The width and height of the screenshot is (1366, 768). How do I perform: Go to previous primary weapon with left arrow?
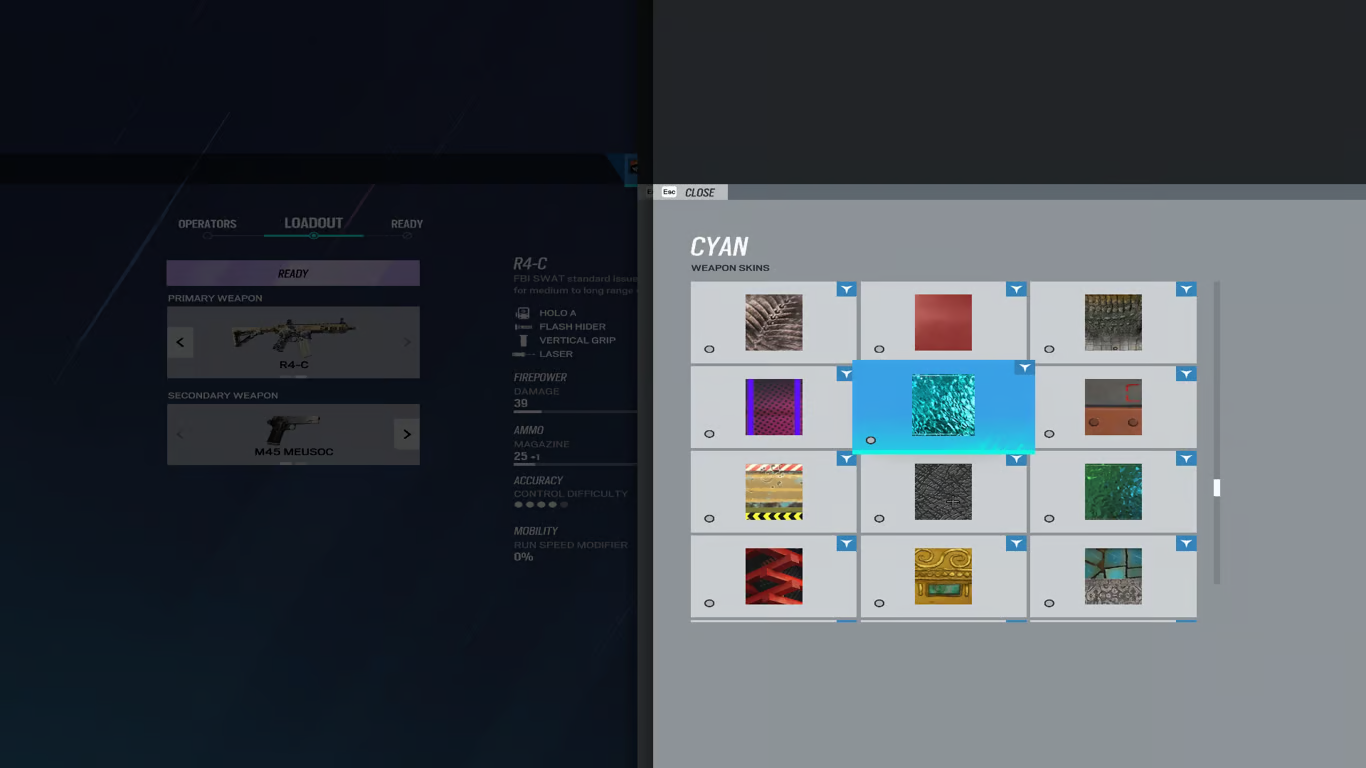pos(180,342)
